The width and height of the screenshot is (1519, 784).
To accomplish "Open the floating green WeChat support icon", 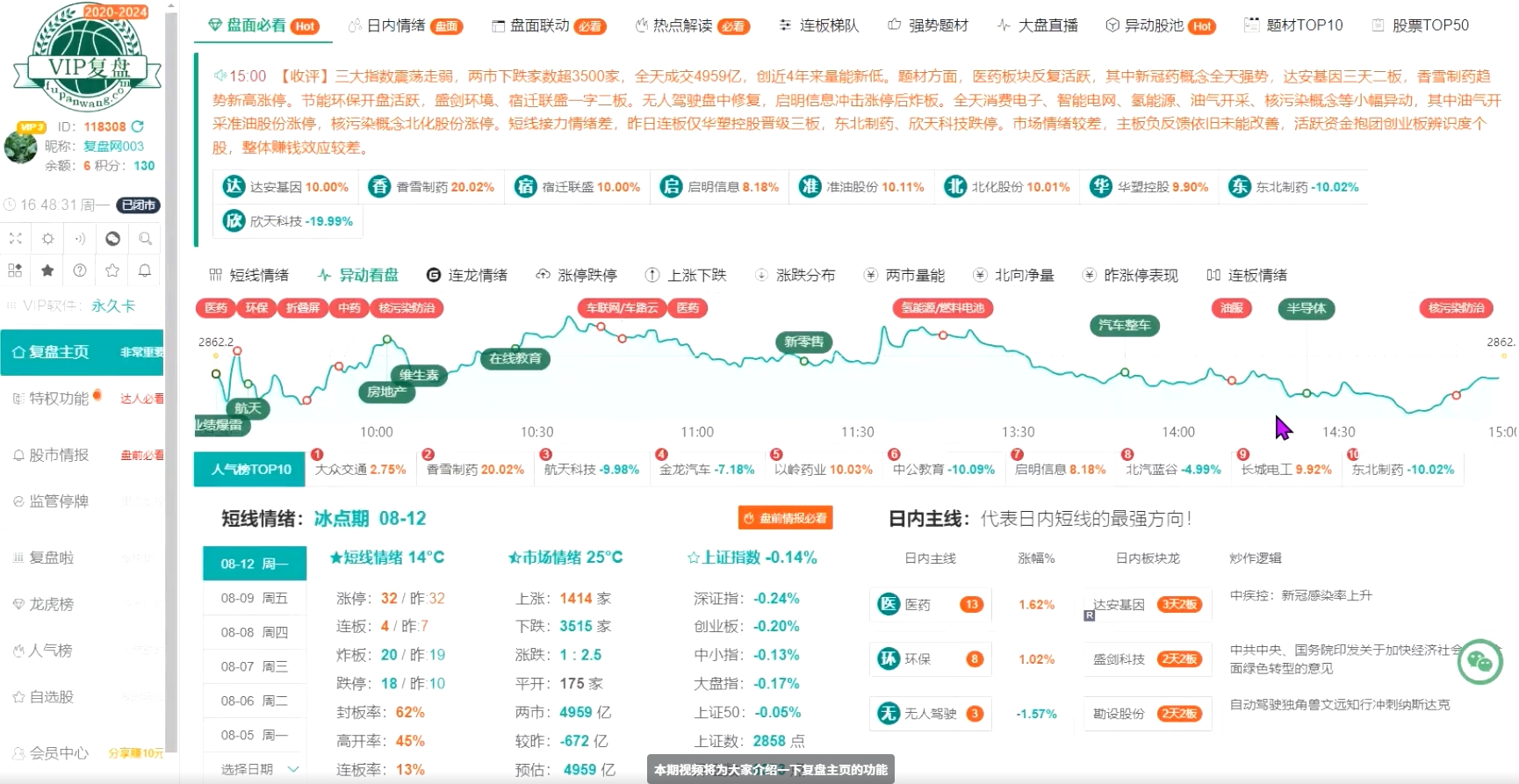I will click(x=1479, y=662).
